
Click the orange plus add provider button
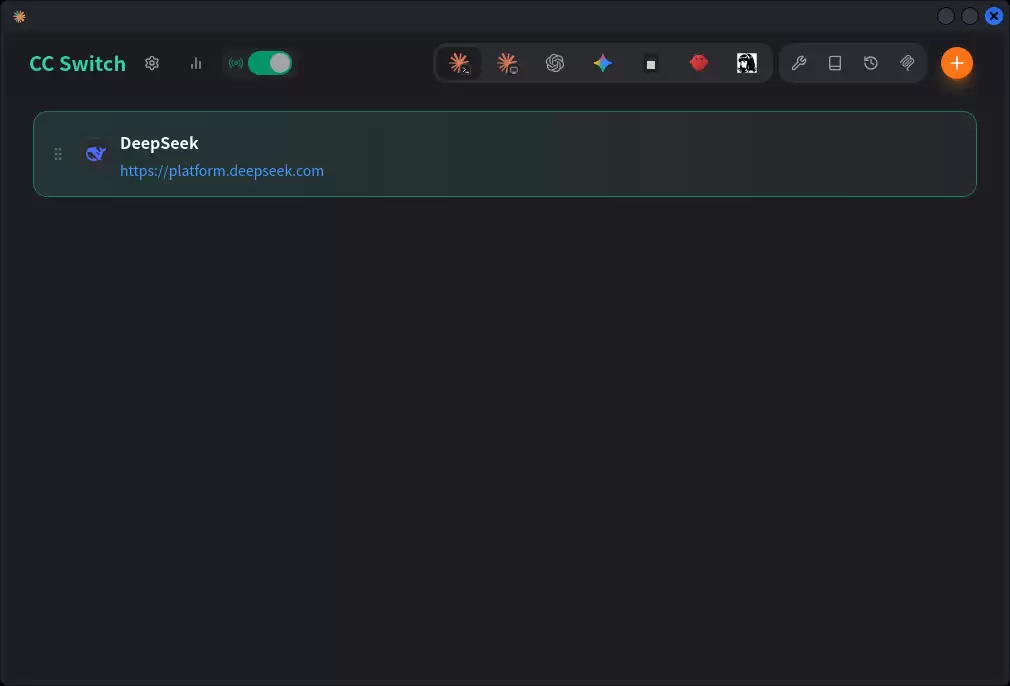point(957,63)
